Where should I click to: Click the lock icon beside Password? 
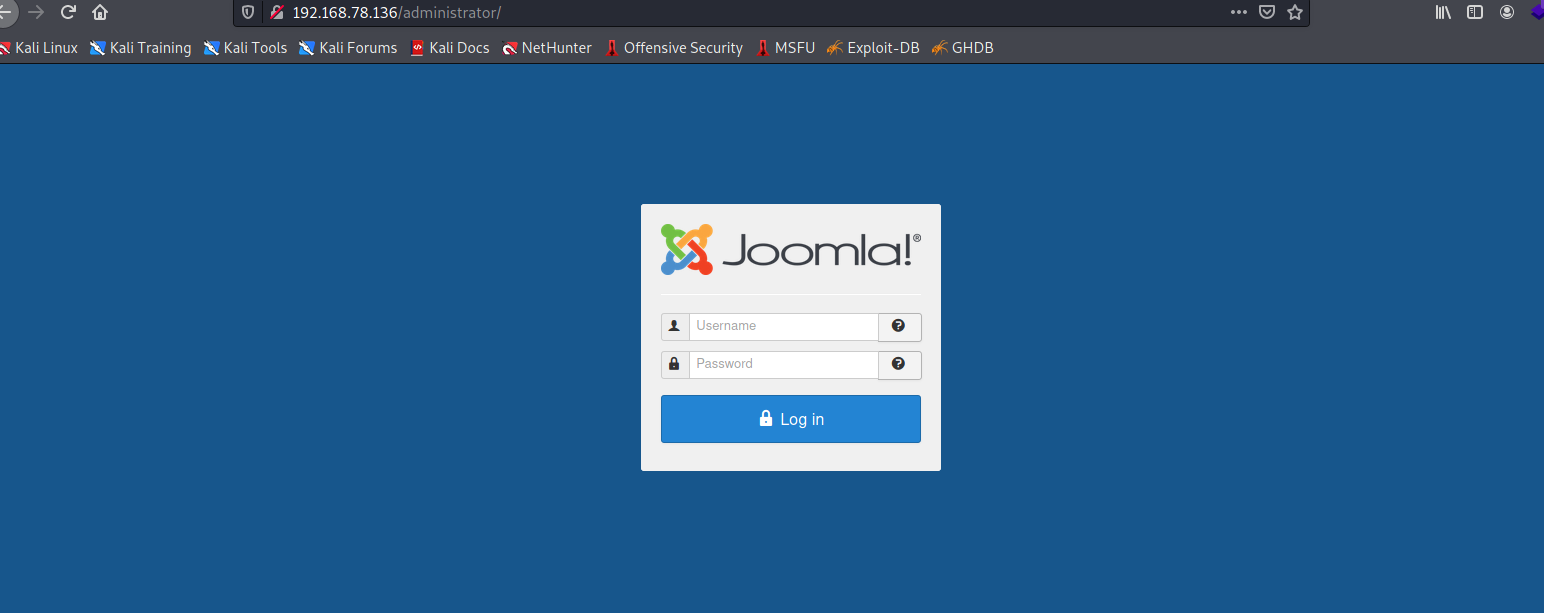pos(675,364)
